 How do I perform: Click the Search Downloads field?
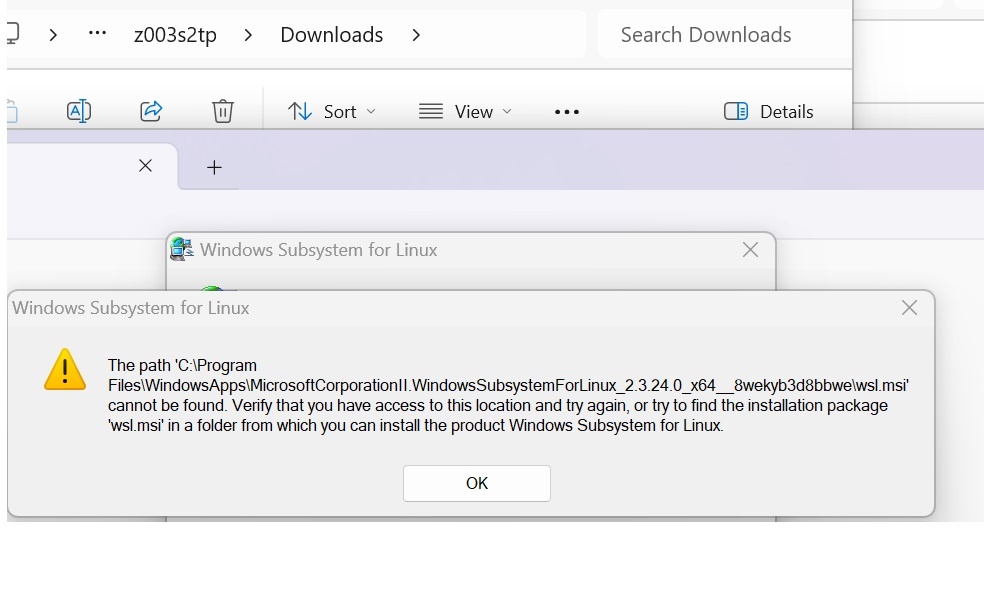725,34
